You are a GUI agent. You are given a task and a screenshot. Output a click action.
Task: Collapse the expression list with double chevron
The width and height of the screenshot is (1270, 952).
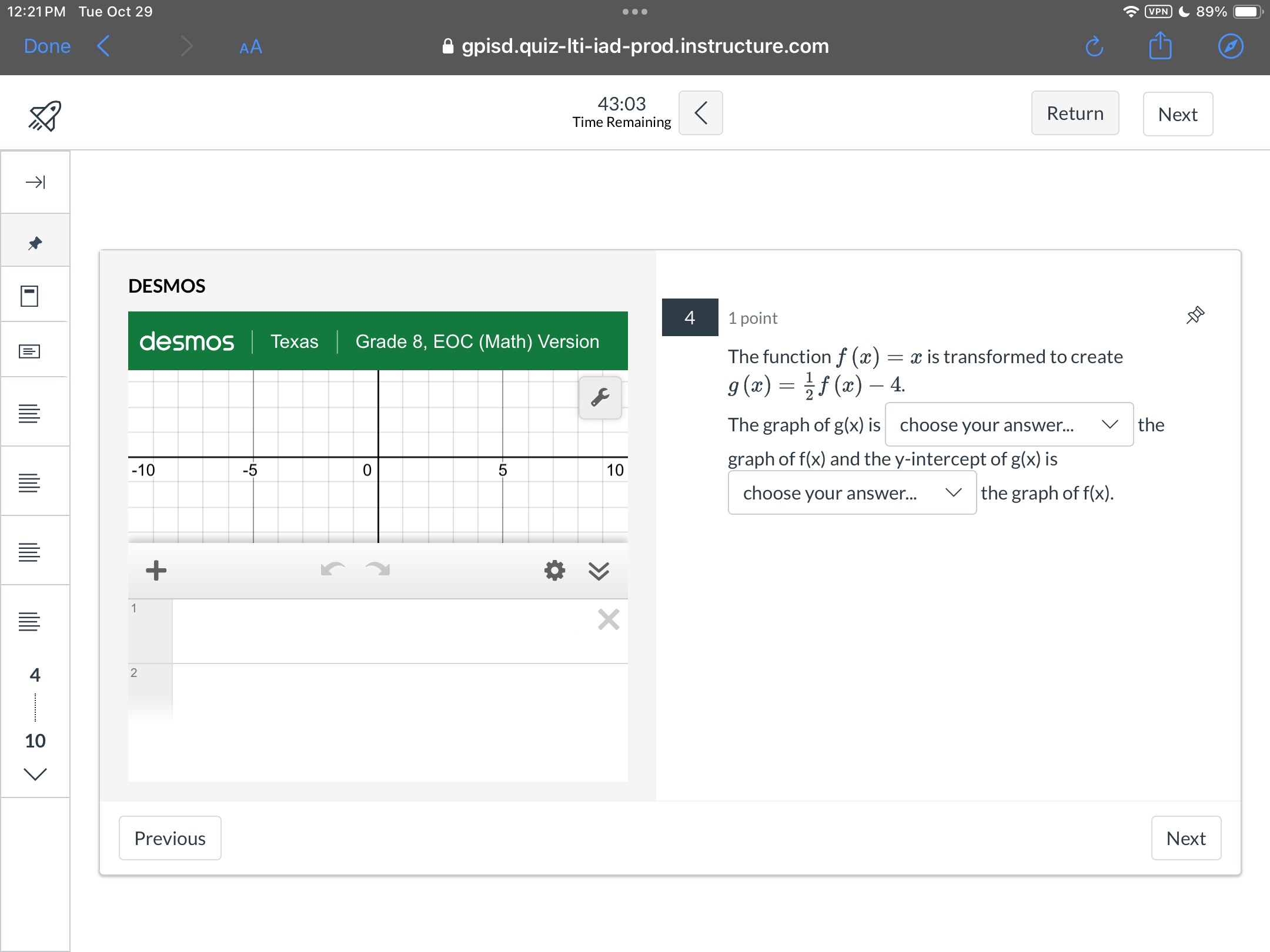(x=599, y=571)
